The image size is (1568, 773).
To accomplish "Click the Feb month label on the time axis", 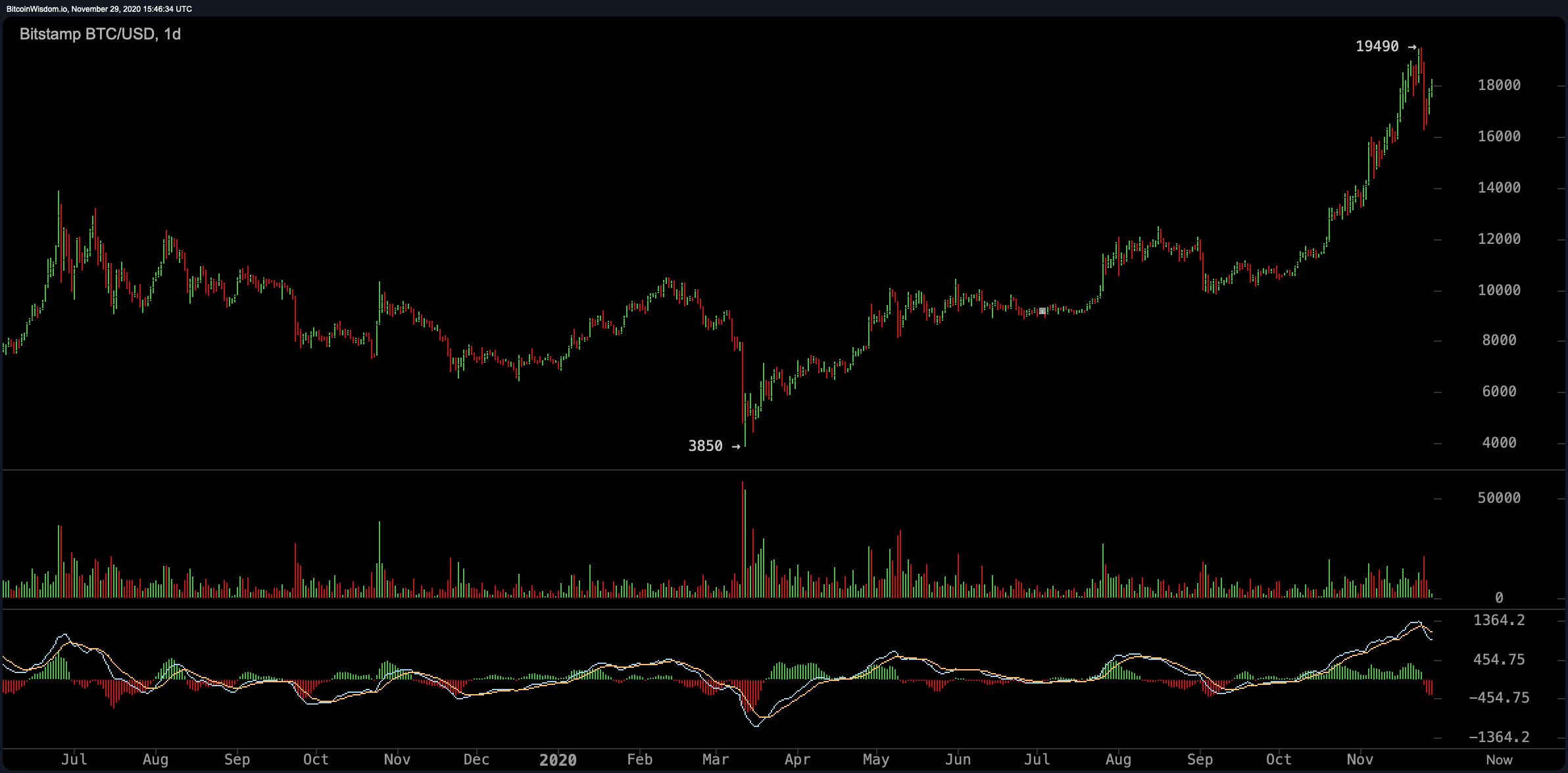I will coord(639,760).
